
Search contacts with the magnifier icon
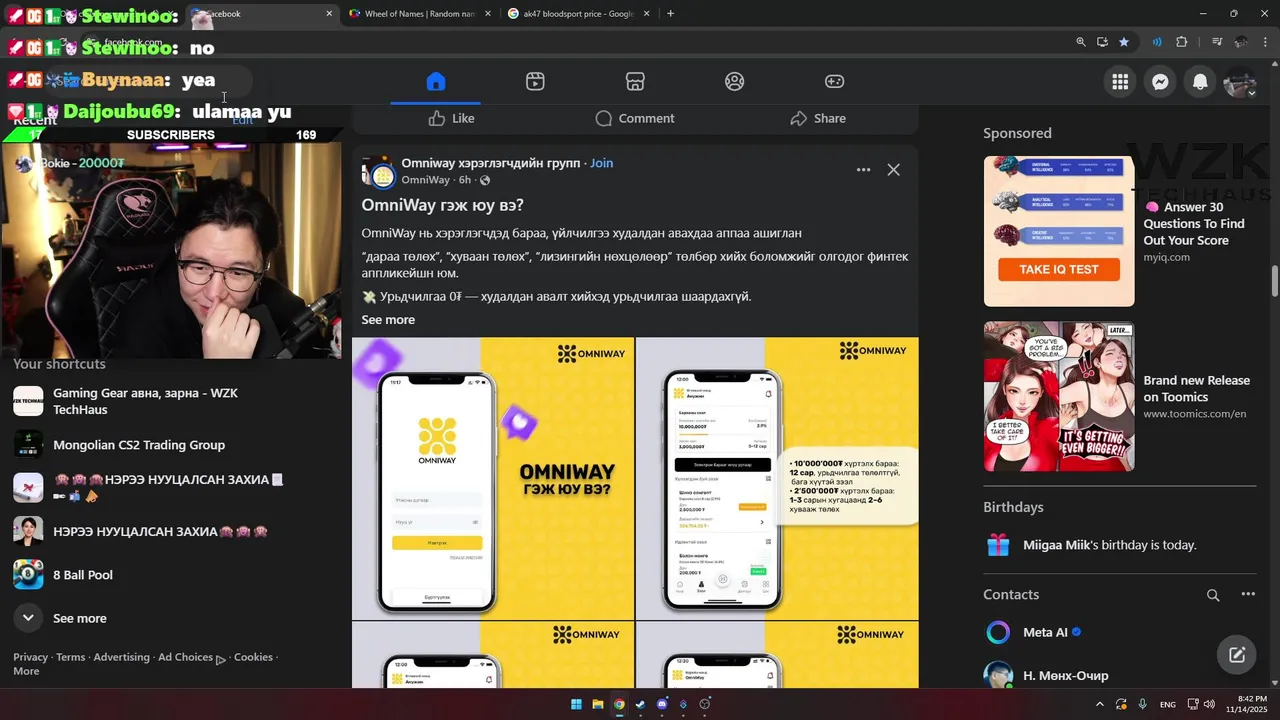point(1213,595)
